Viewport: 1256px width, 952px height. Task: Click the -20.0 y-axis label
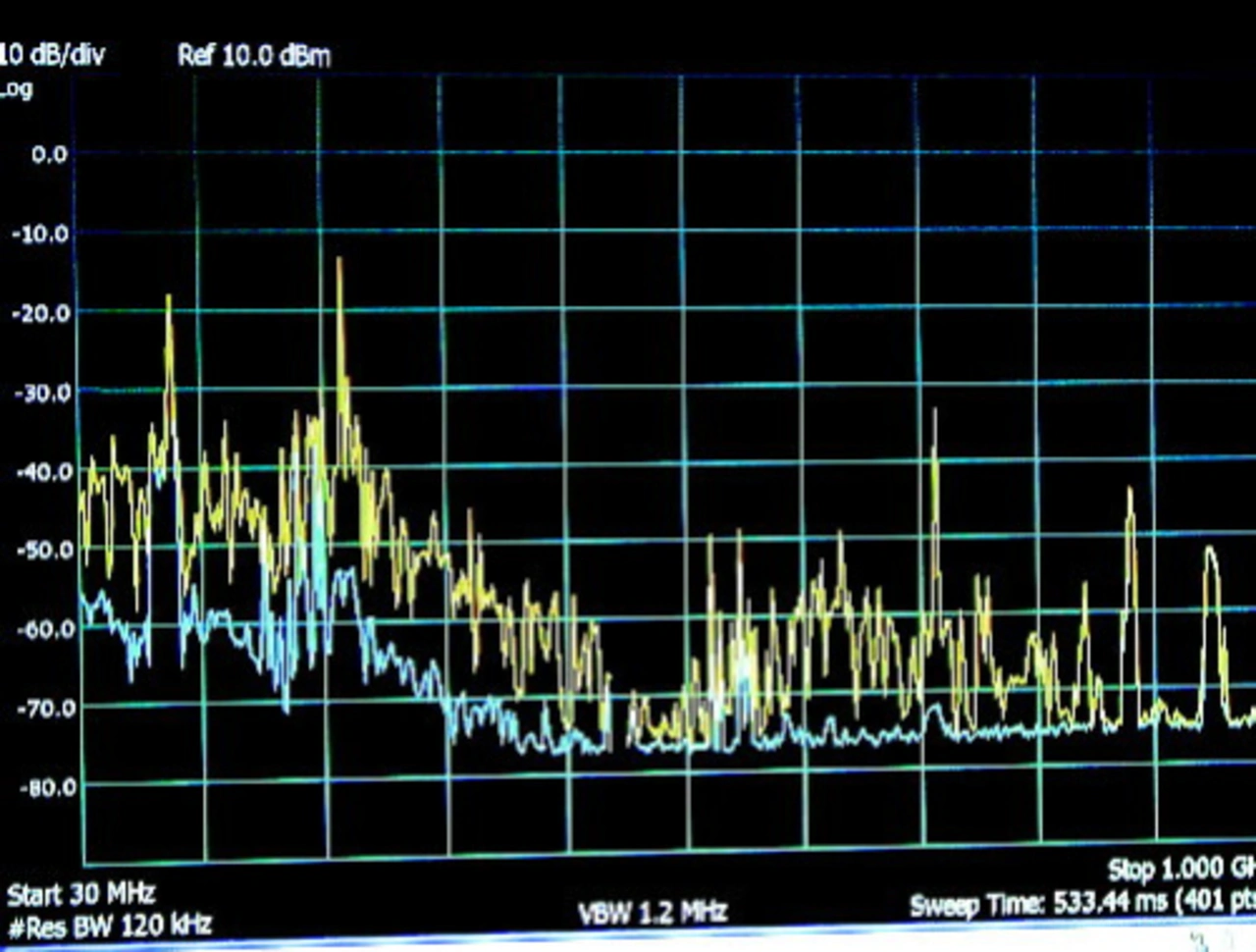[41, 313]
